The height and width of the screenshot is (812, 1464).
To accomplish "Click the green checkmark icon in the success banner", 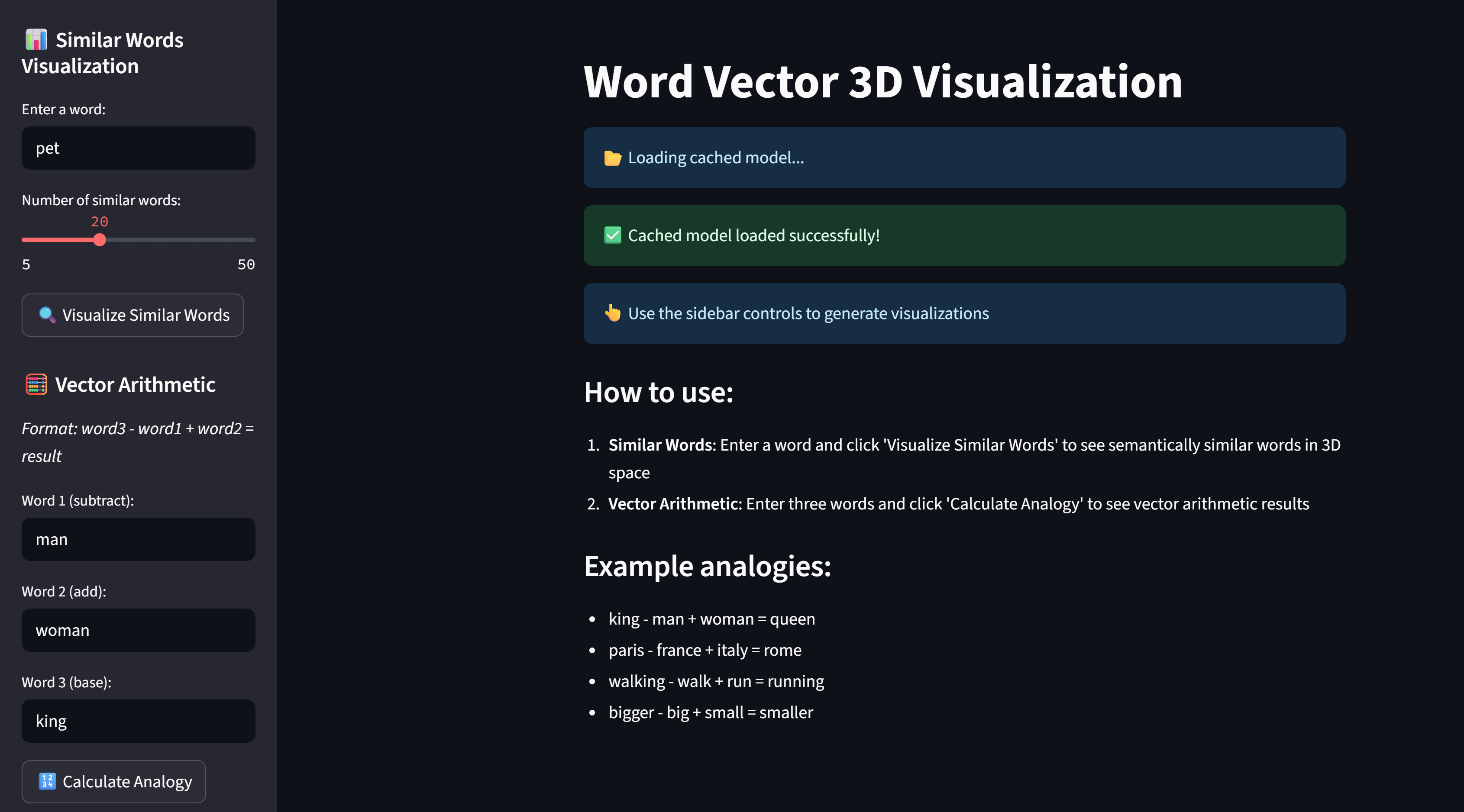I will tap(612, 235).
